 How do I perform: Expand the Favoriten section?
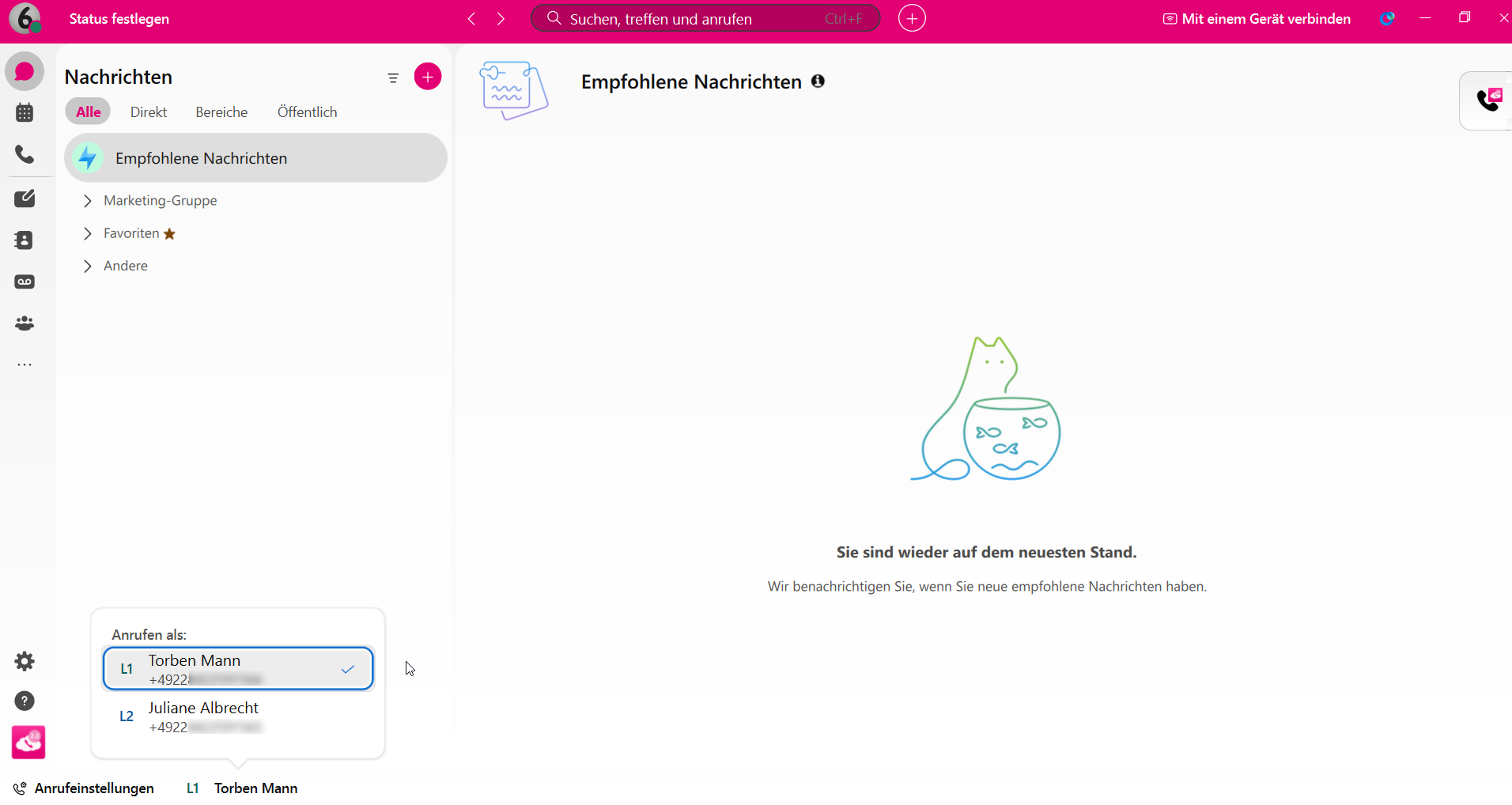(88, 233)
